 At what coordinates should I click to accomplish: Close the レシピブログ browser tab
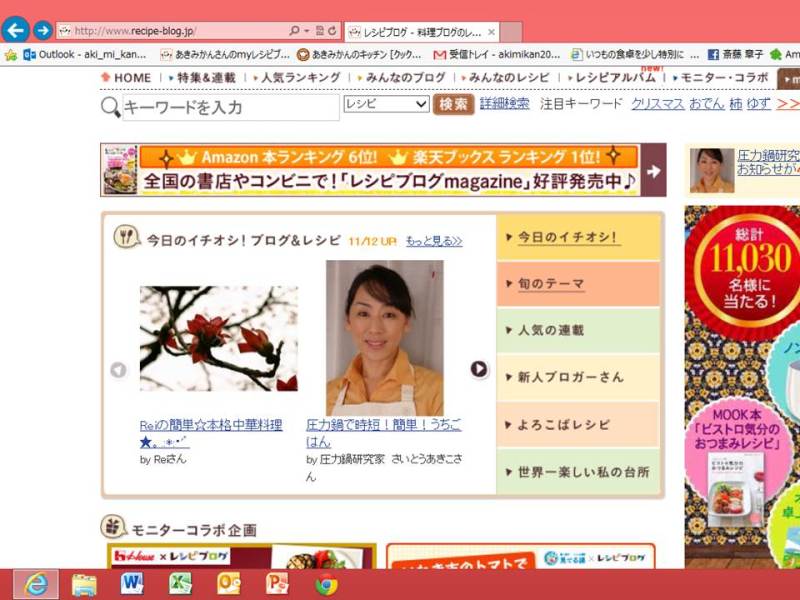point(491,32)
